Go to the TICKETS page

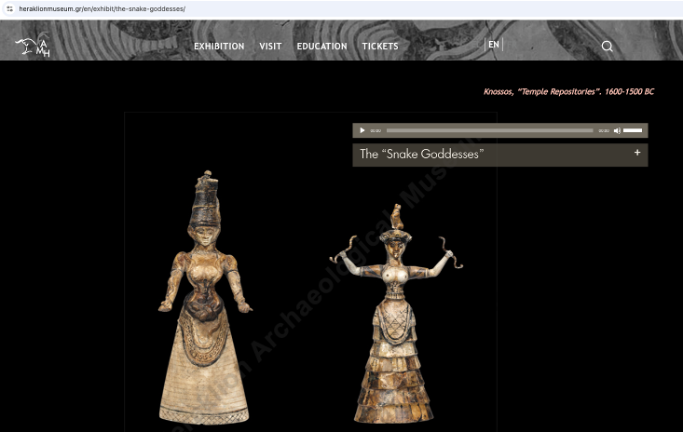click(380, 46)
